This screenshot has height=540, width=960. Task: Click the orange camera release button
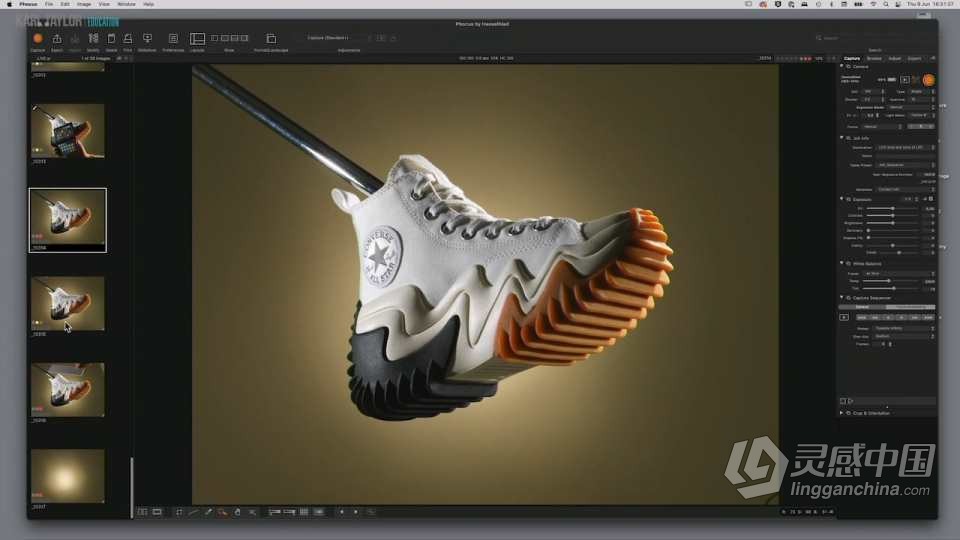928,80
